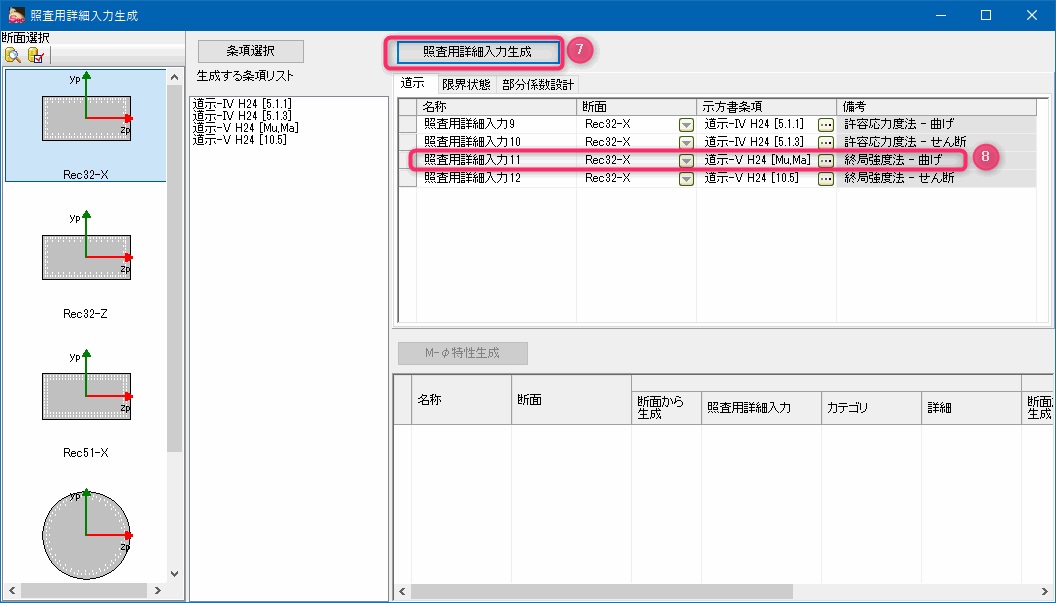1056x603 pixels.
Task: Click section list vertical scrollbar thumb
Action: pos(174,269)
